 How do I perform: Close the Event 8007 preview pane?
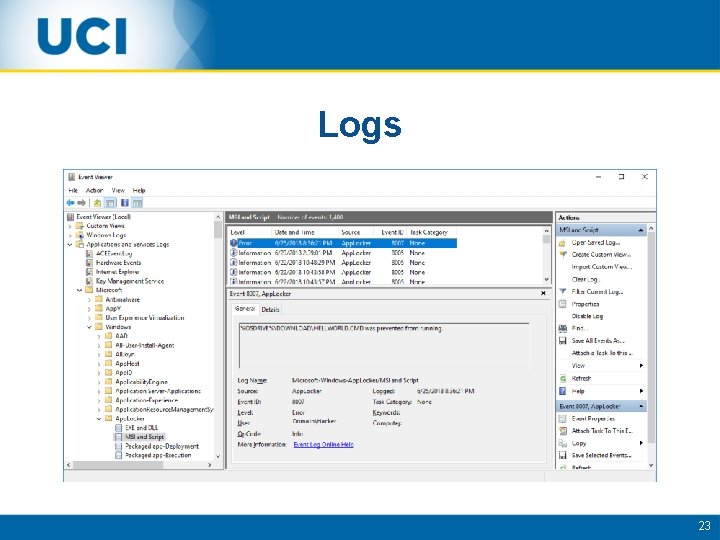543,293
